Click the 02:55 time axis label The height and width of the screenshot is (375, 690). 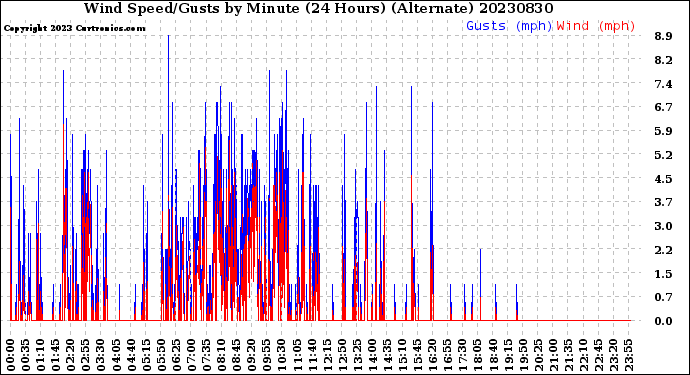click(x=86, y=355)
